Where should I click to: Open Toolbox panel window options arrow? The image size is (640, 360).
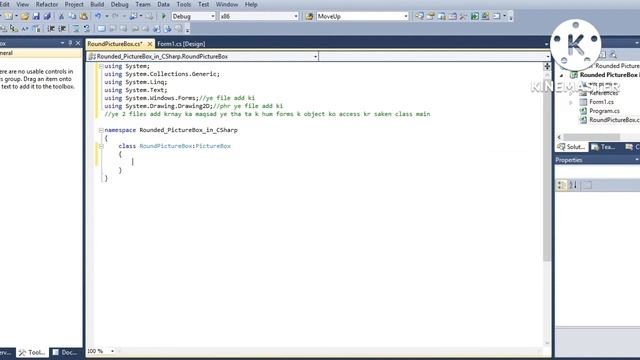(x=62, y=43)
